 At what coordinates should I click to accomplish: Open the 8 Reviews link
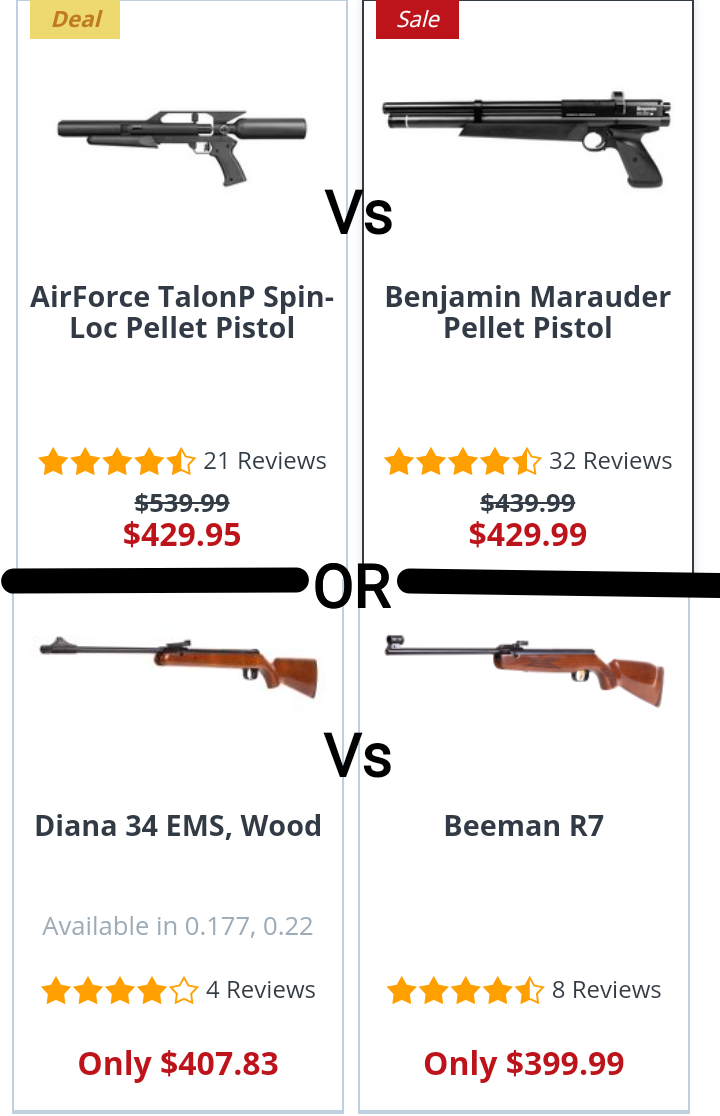point(607,990)
